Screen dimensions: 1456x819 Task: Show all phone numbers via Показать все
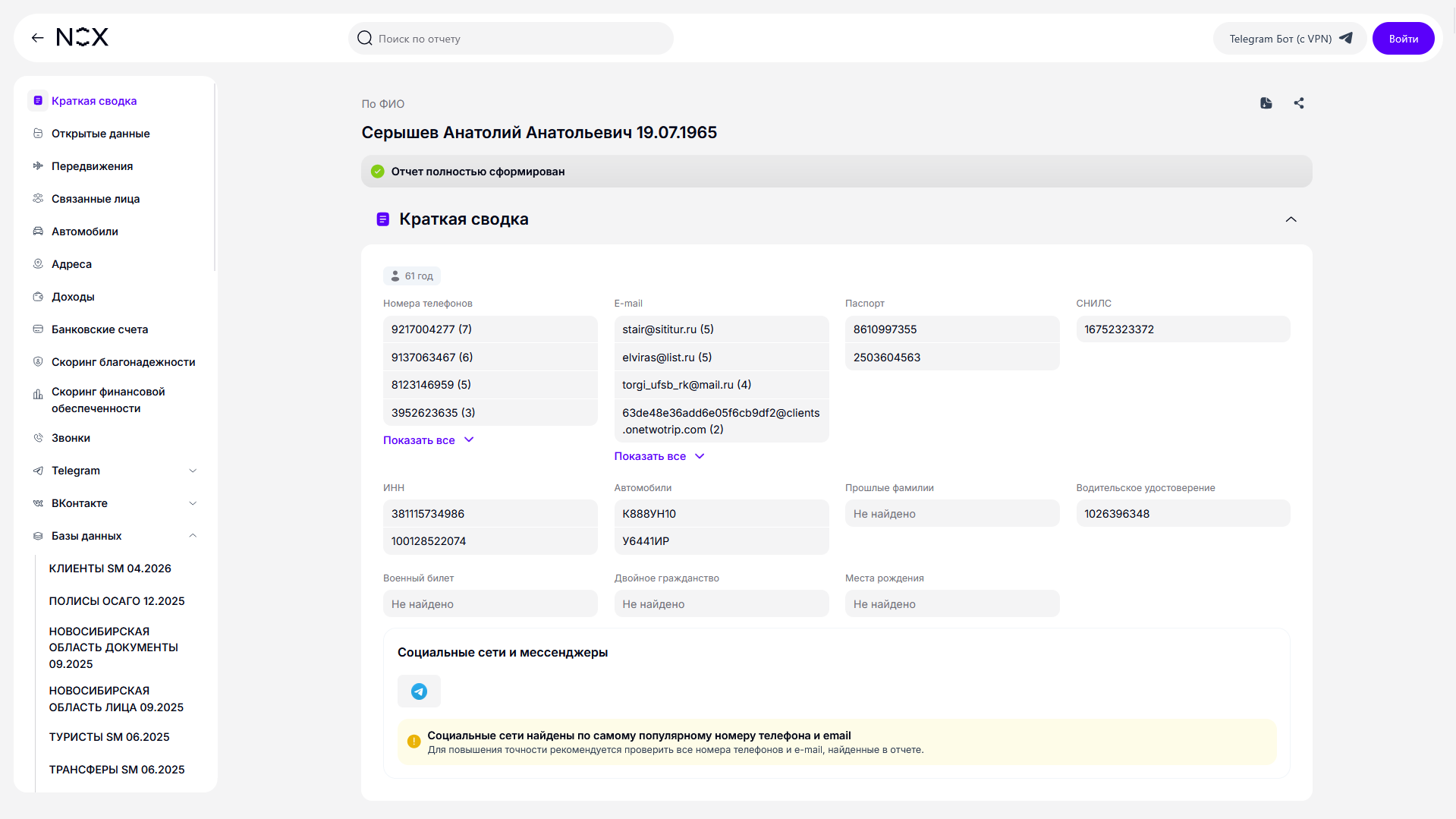pyautogui.click(x=429, y=440)
